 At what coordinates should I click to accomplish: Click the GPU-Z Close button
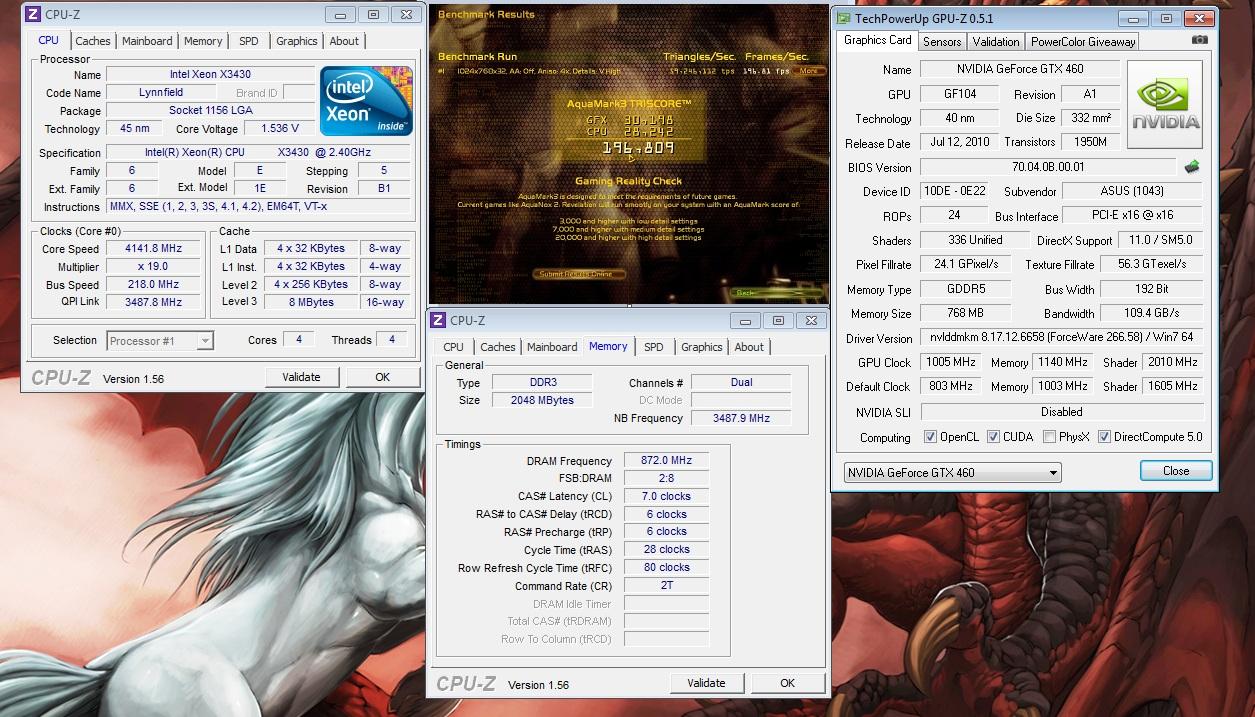[1176, 471]
